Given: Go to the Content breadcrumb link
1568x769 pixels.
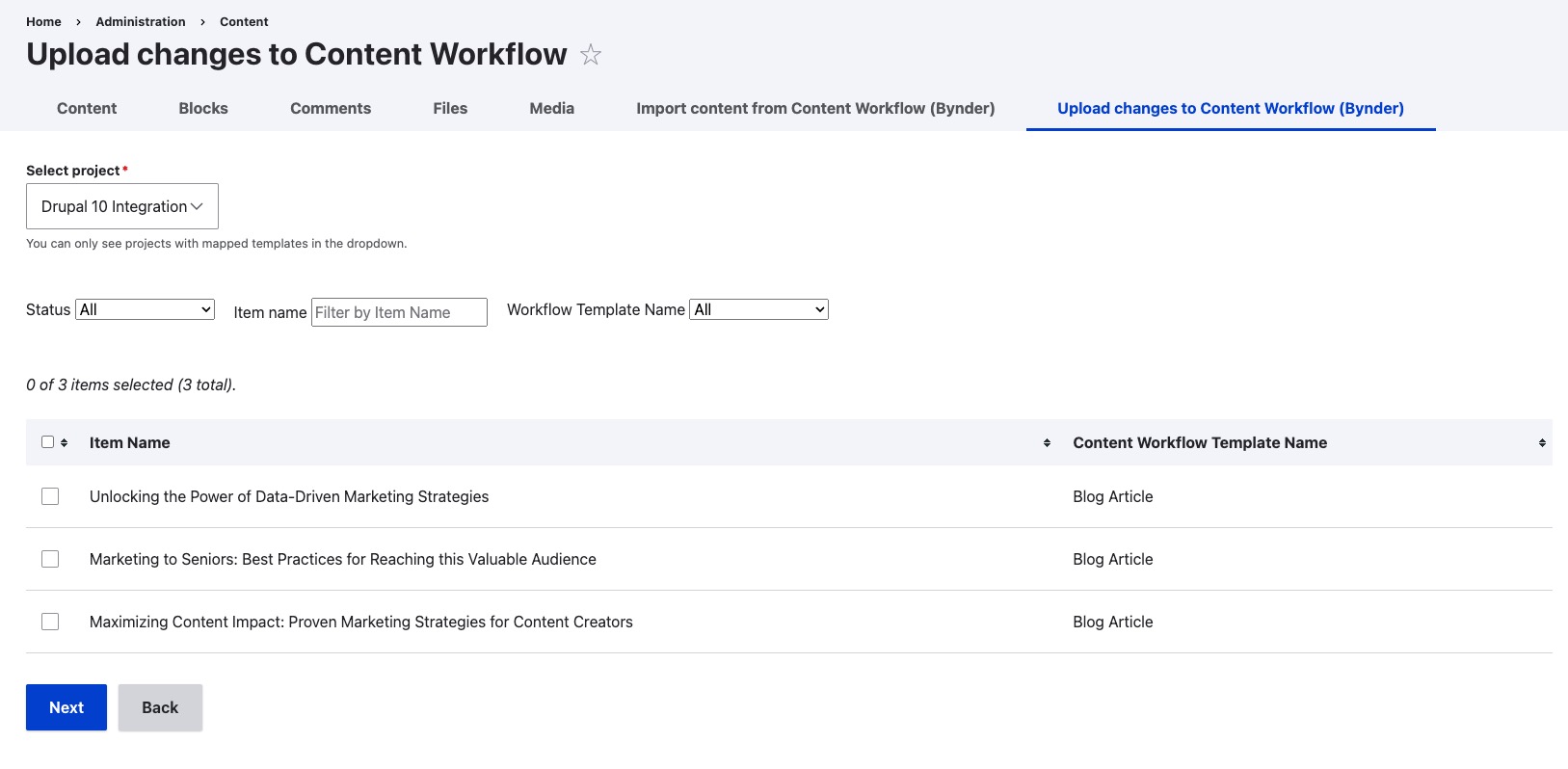Looking at the screenshot, I should click(244, 21).
